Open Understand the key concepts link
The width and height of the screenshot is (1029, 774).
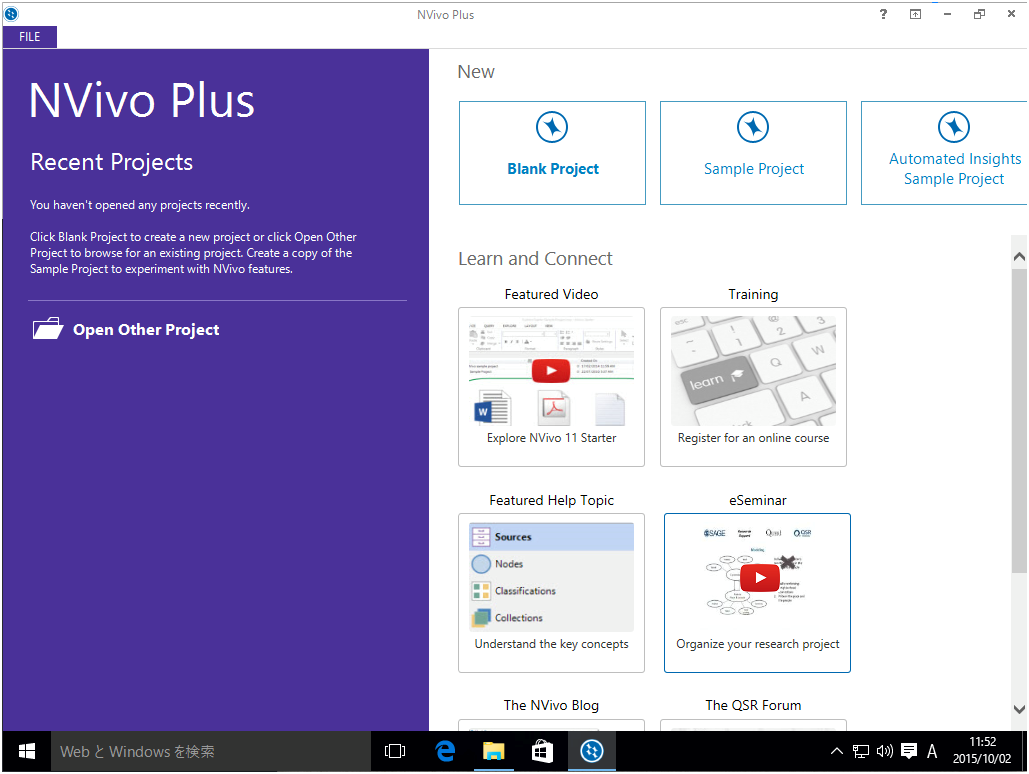tap(551, 644)
